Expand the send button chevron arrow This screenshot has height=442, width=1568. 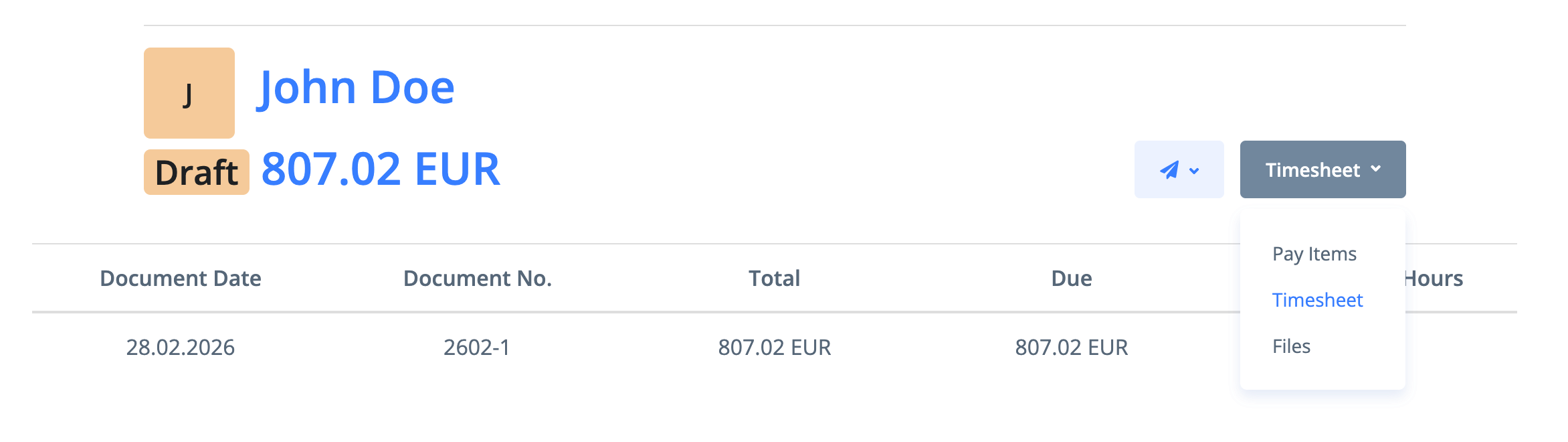(1194, 171)
